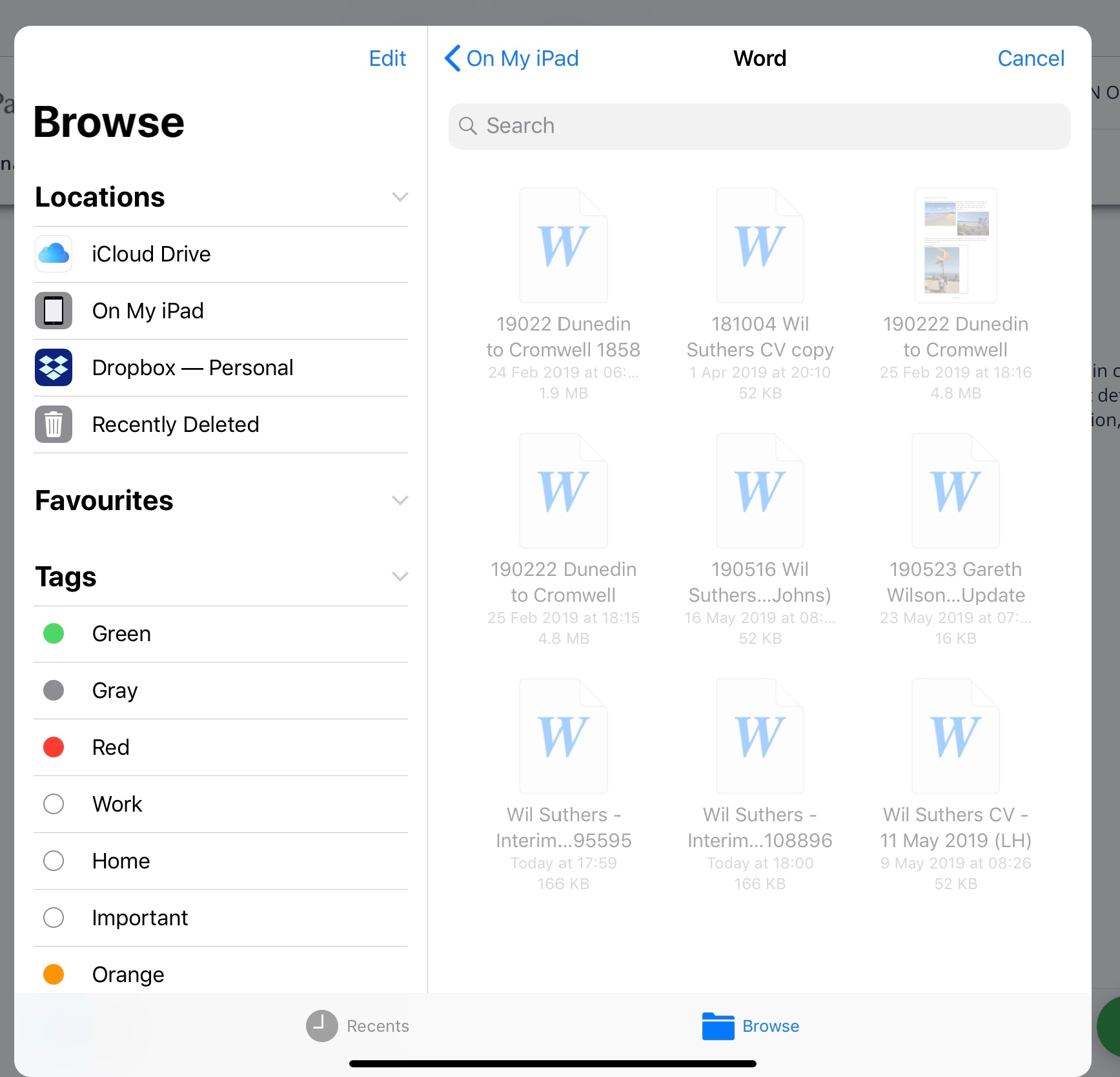
Task: Open the Dropbox logo icon
Action: tap(54, 367)
